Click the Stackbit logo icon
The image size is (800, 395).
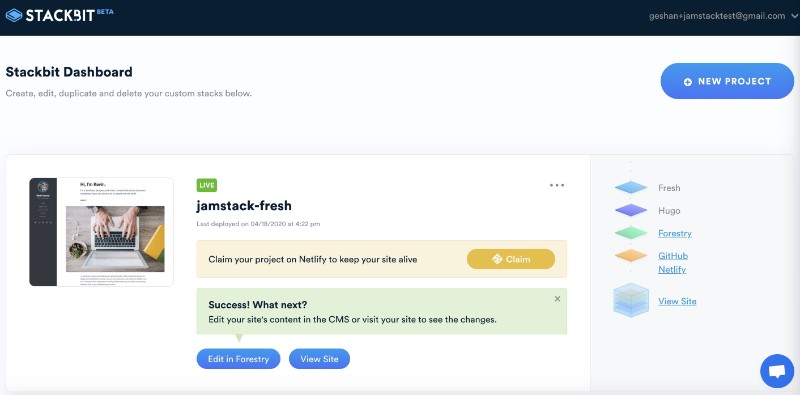14,15
